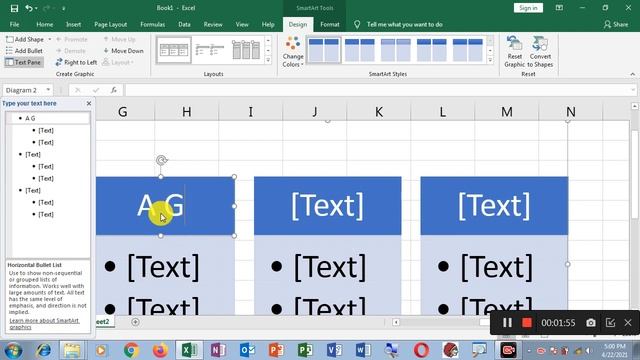Expand SmartArt Styles gallery More arrow

coord(490,60)
